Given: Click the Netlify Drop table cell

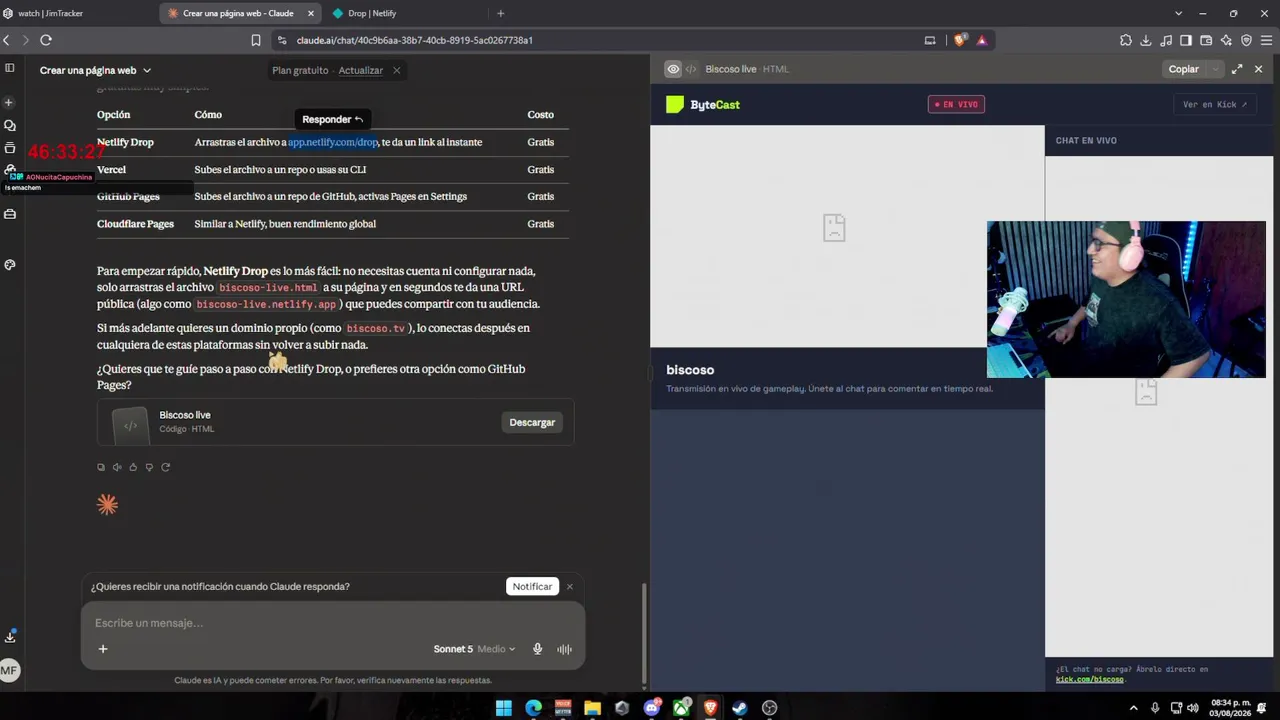Looking at the screenshot, I should (125, 142).
